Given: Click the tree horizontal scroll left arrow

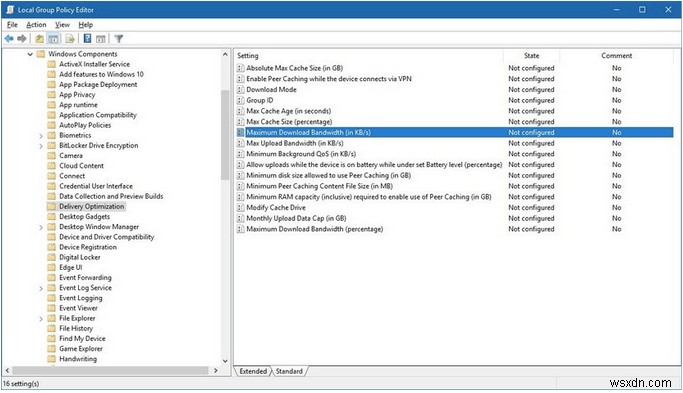Looking at the screenshot, I should pos(7,370).
